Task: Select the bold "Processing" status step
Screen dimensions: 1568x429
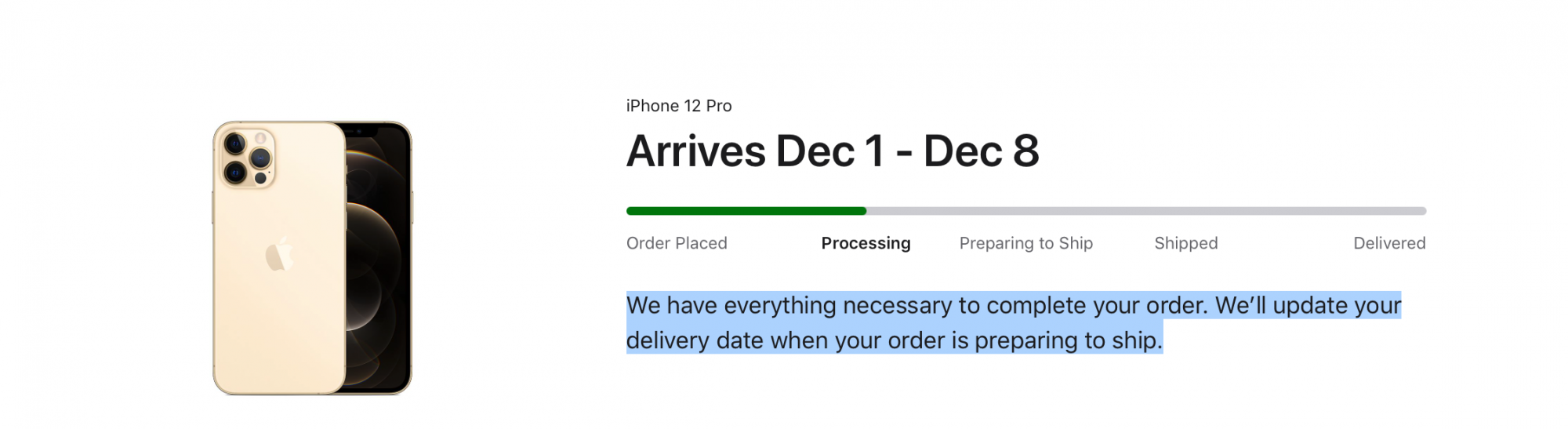Action: tap(866, 243)
